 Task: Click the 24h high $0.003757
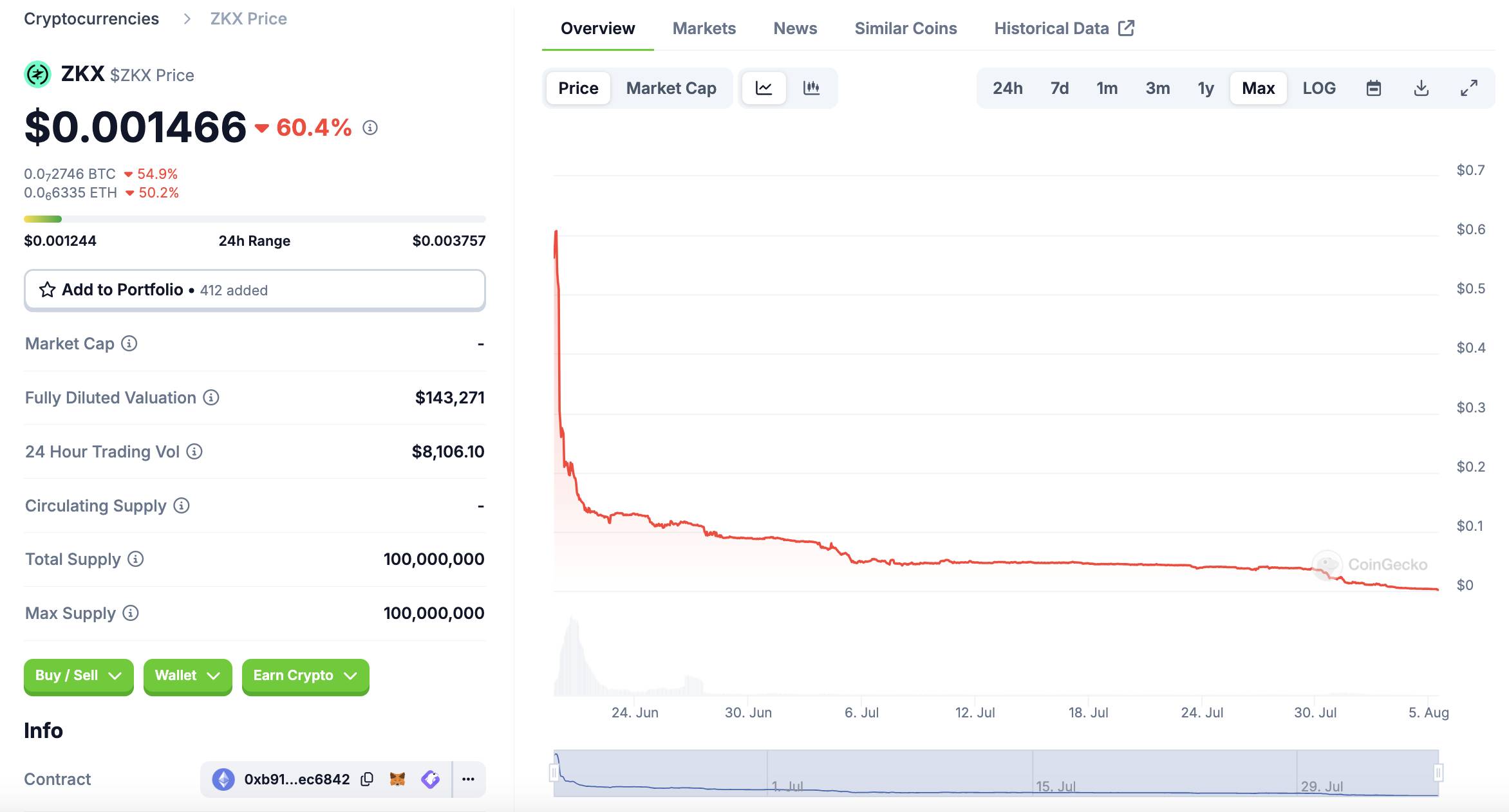(x=449, y=241)
